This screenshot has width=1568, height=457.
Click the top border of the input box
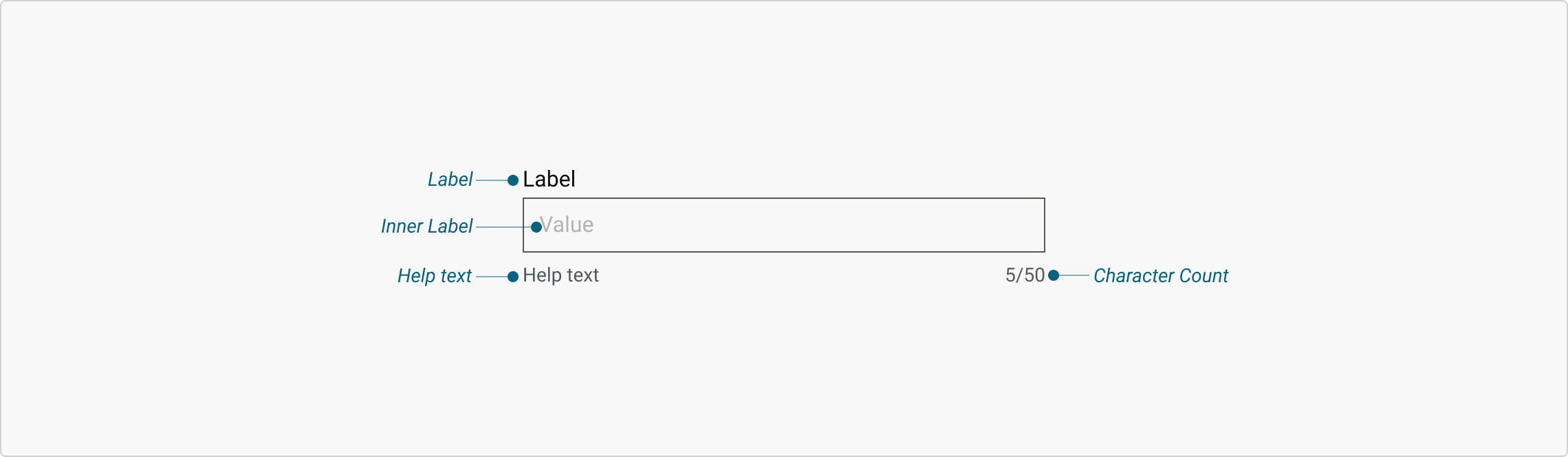[x=784, y=198]
